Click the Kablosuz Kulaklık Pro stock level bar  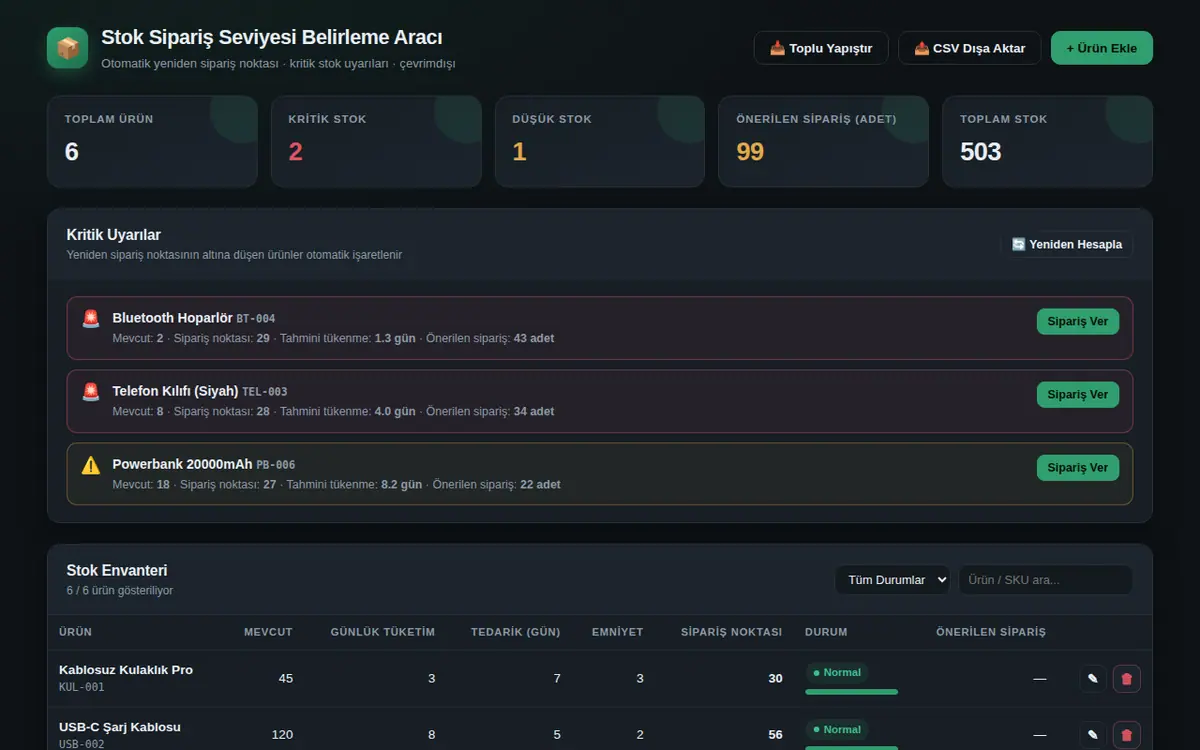click(x=852, y=692)
